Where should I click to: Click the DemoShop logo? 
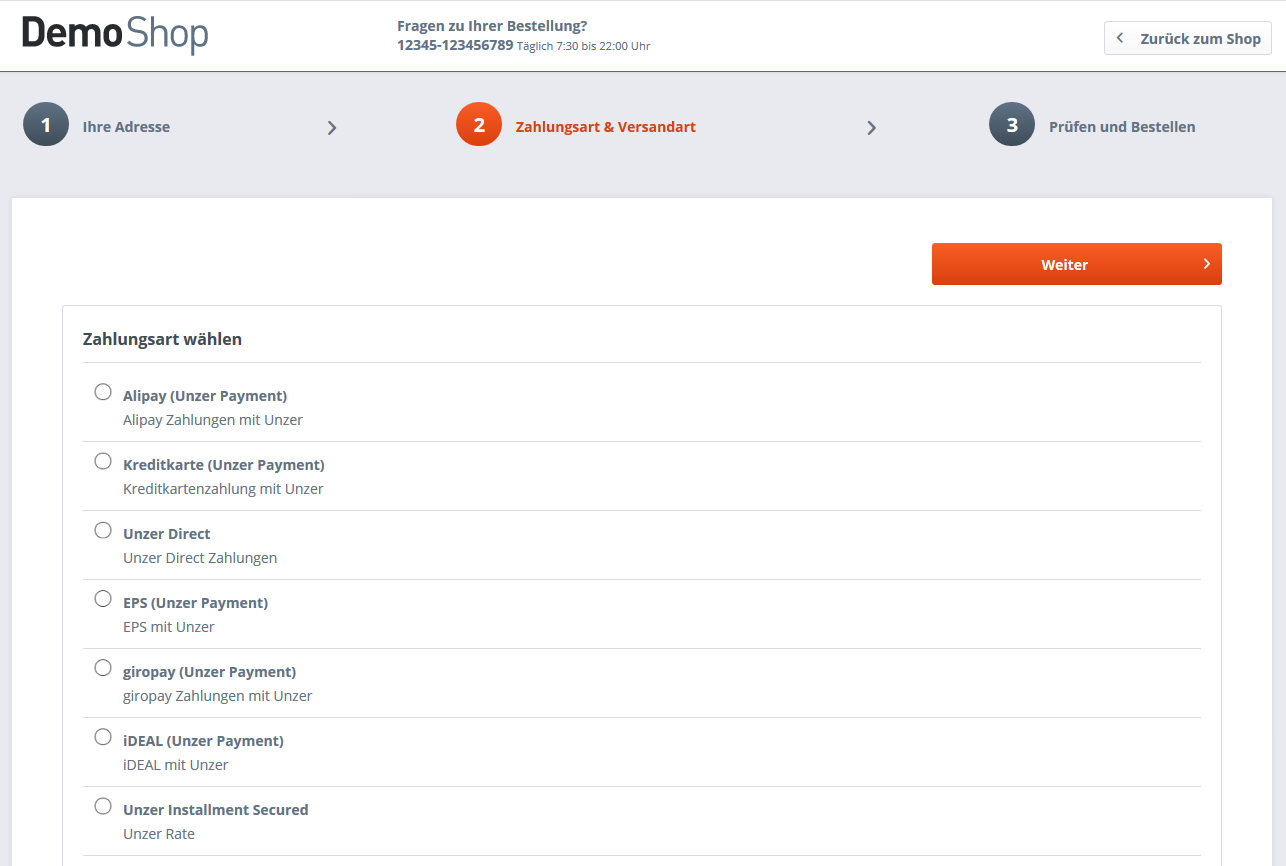[x=115, y=35]
